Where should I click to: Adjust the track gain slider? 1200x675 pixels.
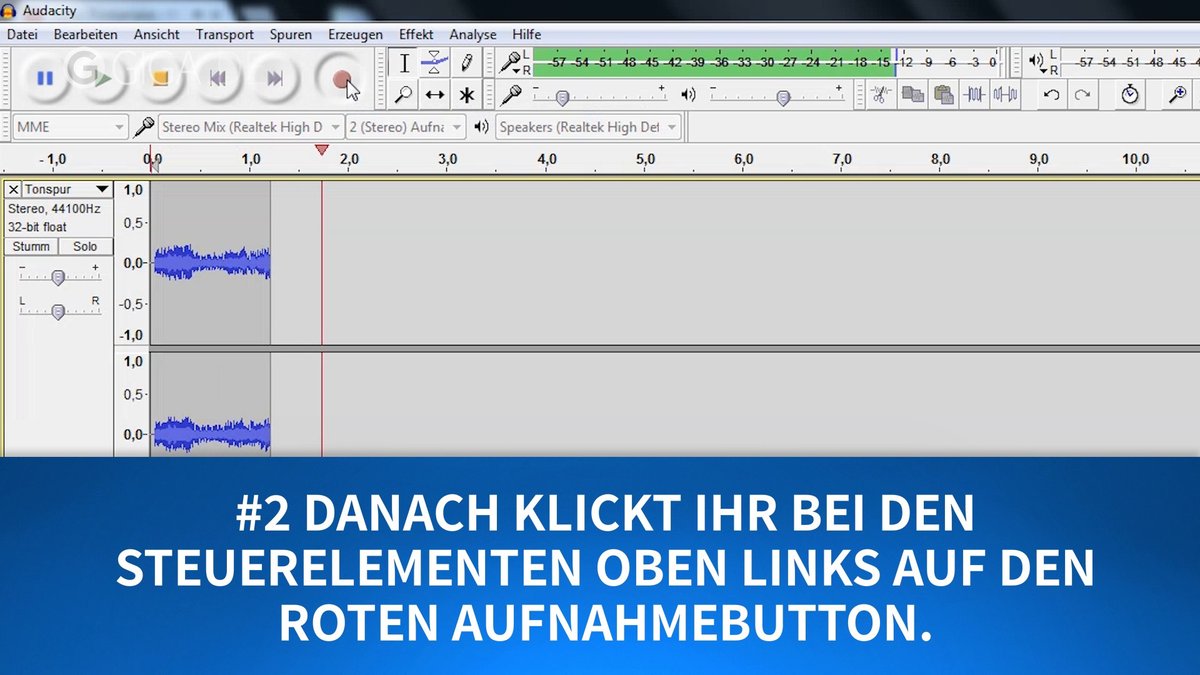pyautogui.click(x=58, y=275)
